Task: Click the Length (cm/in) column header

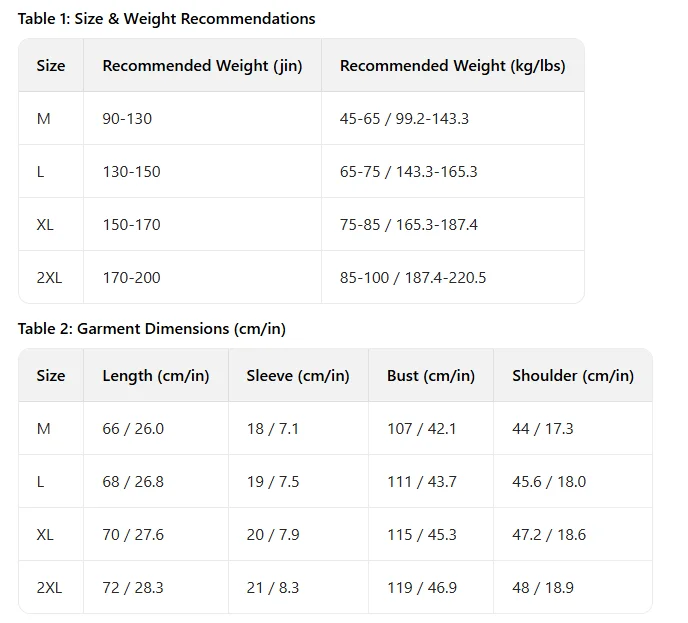Action: 156,376
